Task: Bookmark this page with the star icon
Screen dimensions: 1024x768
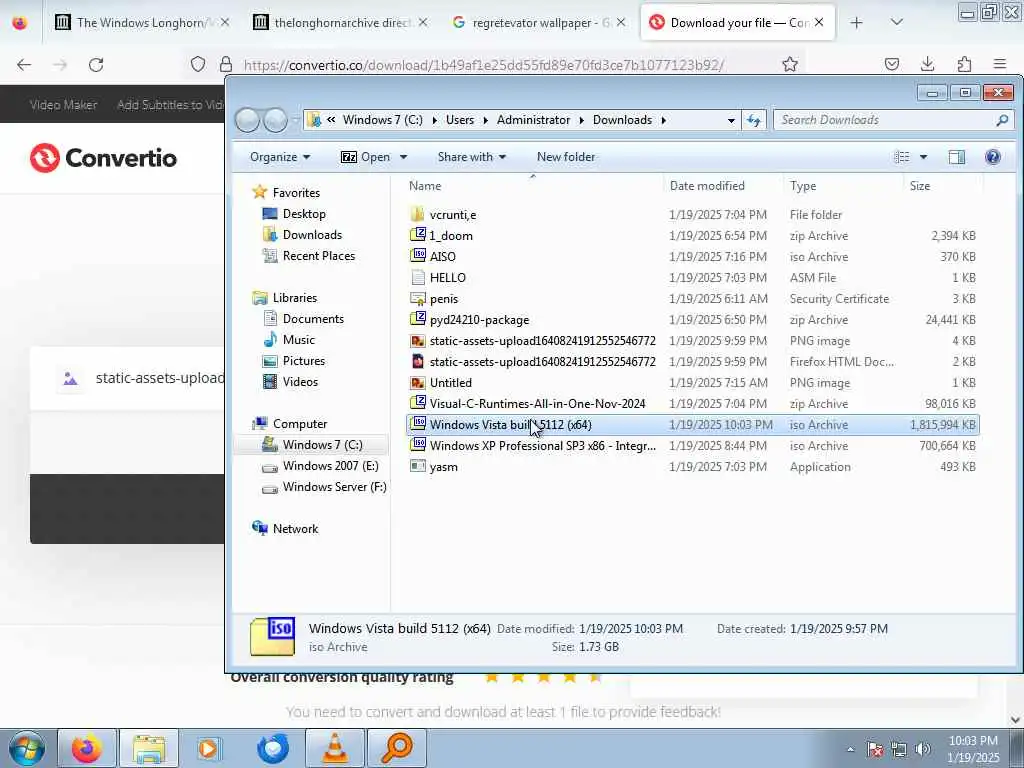Action: pos(790,64)
